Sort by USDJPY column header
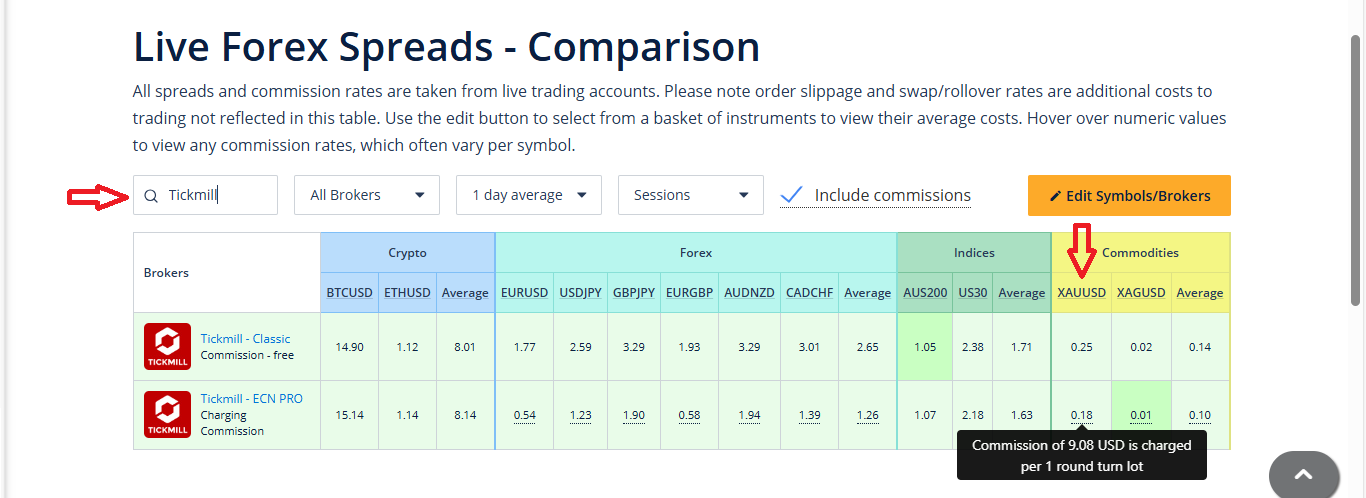Screen dimensions: 1366x498 tap(581, 293)
